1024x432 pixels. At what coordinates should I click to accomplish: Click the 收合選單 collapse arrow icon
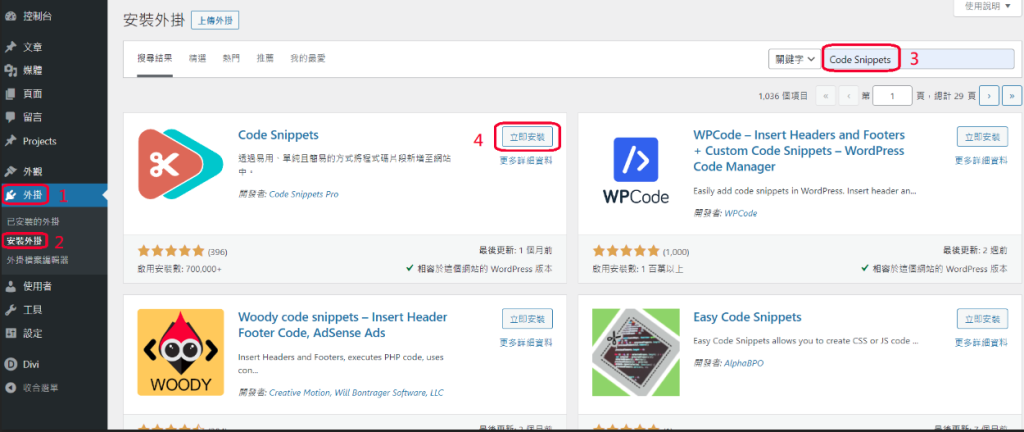10,388
